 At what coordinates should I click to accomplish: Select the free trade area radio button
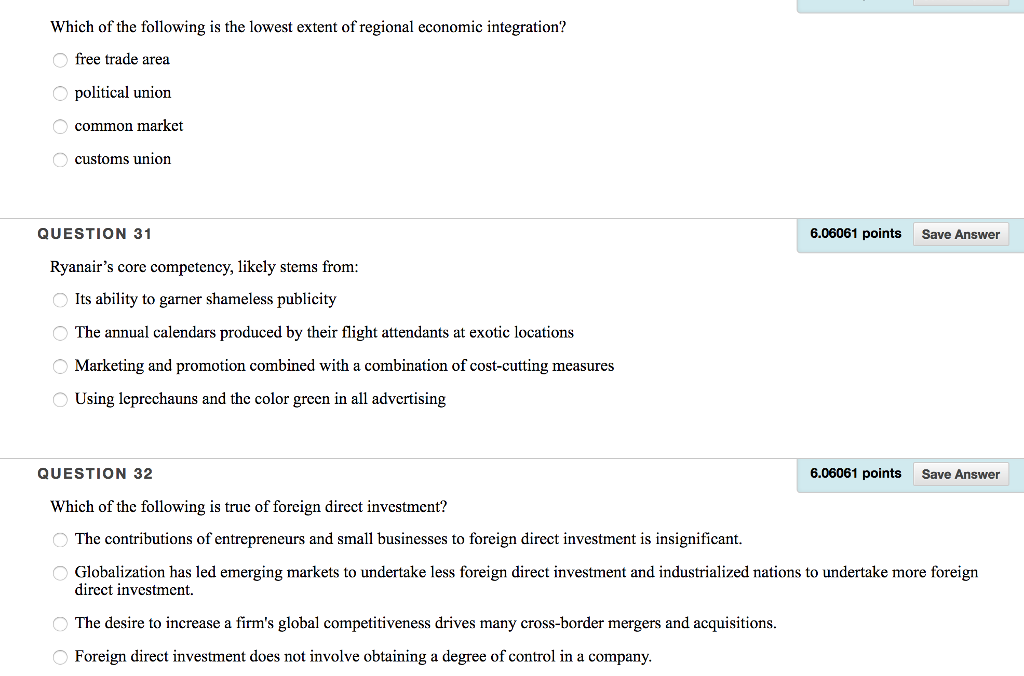pos(60,60)
